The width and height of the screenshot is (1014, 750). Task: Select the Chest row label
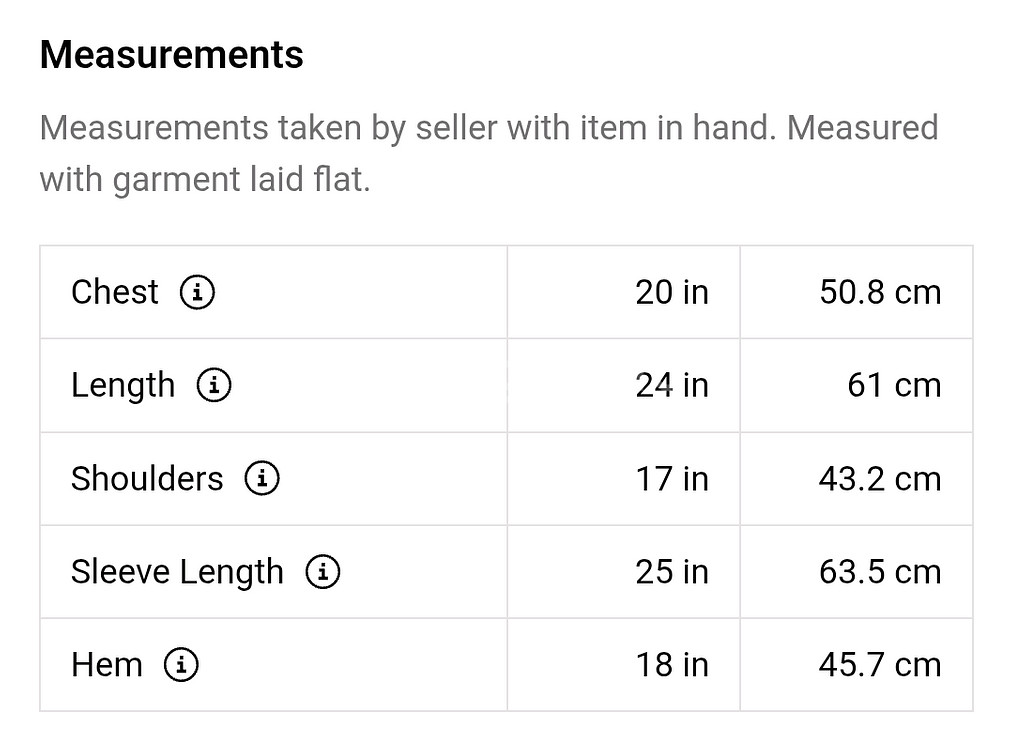click(x=114, y=292)
